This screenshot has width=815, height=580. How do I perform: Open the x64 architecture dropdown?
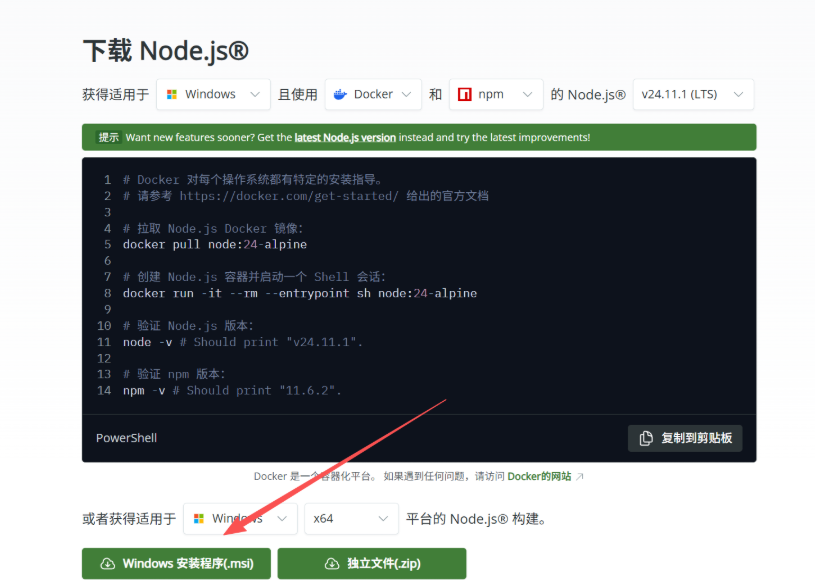[x=351, y=519]
